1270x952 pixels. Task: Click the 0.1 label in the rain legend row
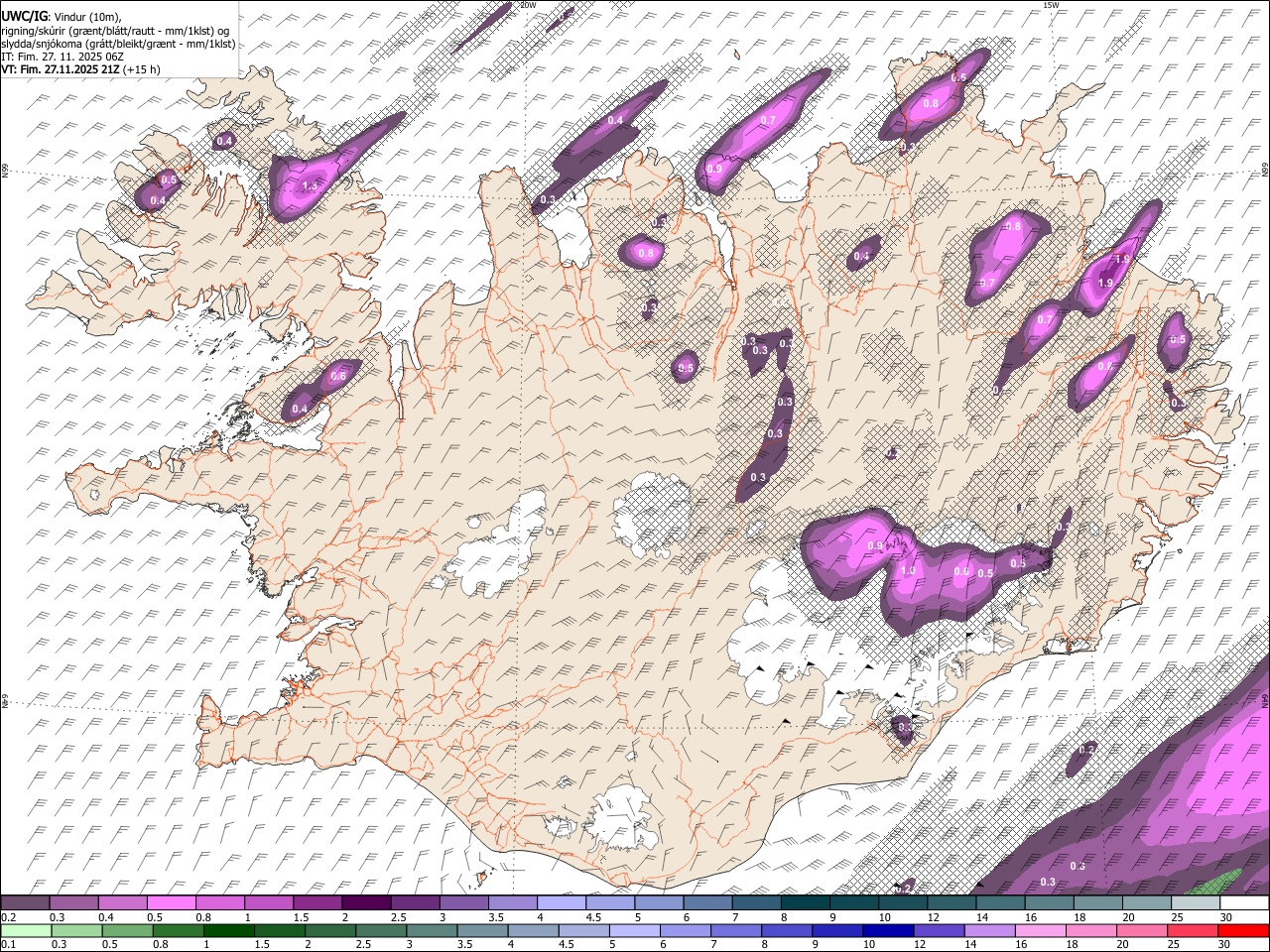click(7, 944)
